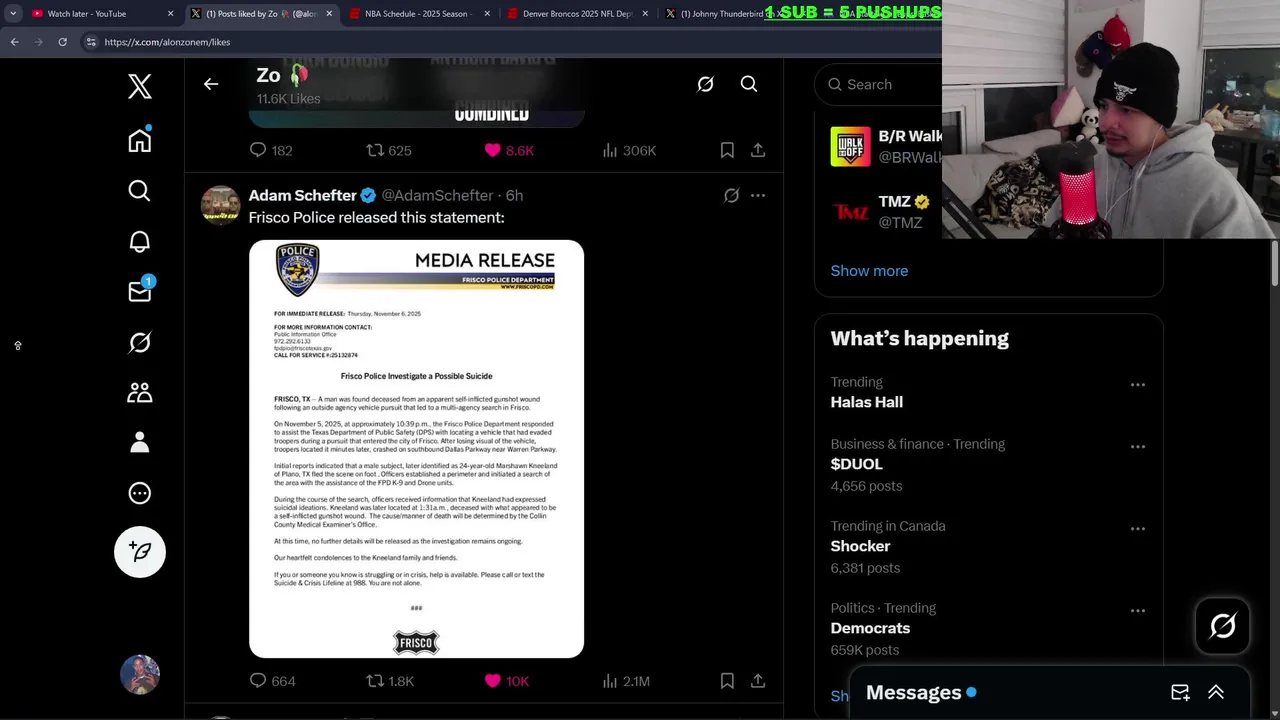The width and height of the screenshot is (1280, 720).
Task: Switch to Denver Broncos 2025 NFL tab
Action: click(x=578, y=14)
